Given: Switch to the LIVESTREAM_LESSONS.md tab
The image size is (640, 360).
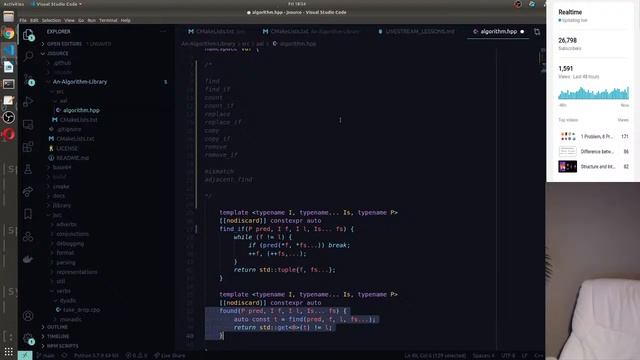Looking at the screenshot, I should (420, 31).
